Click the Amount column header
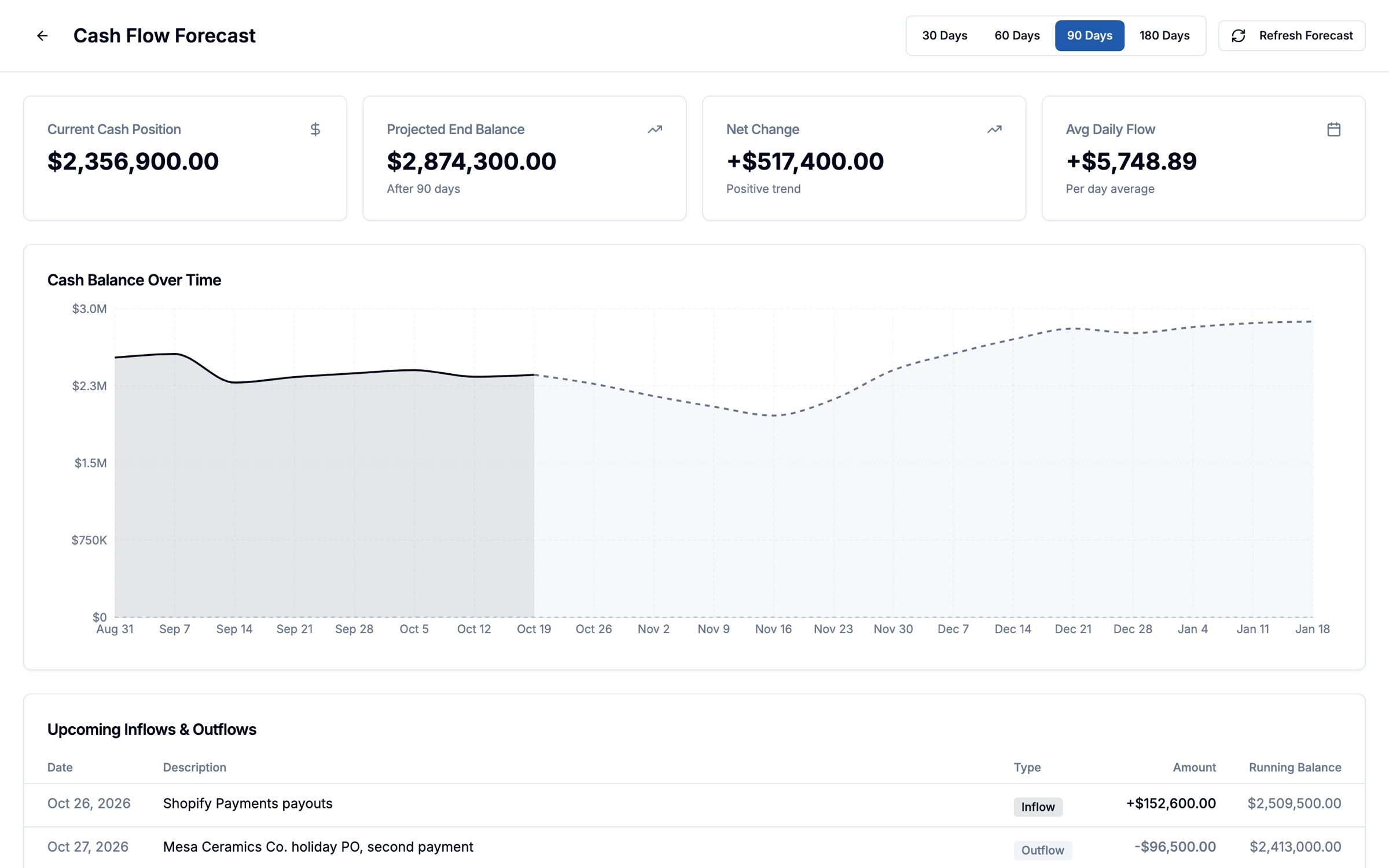 [x=1194, y=767]
